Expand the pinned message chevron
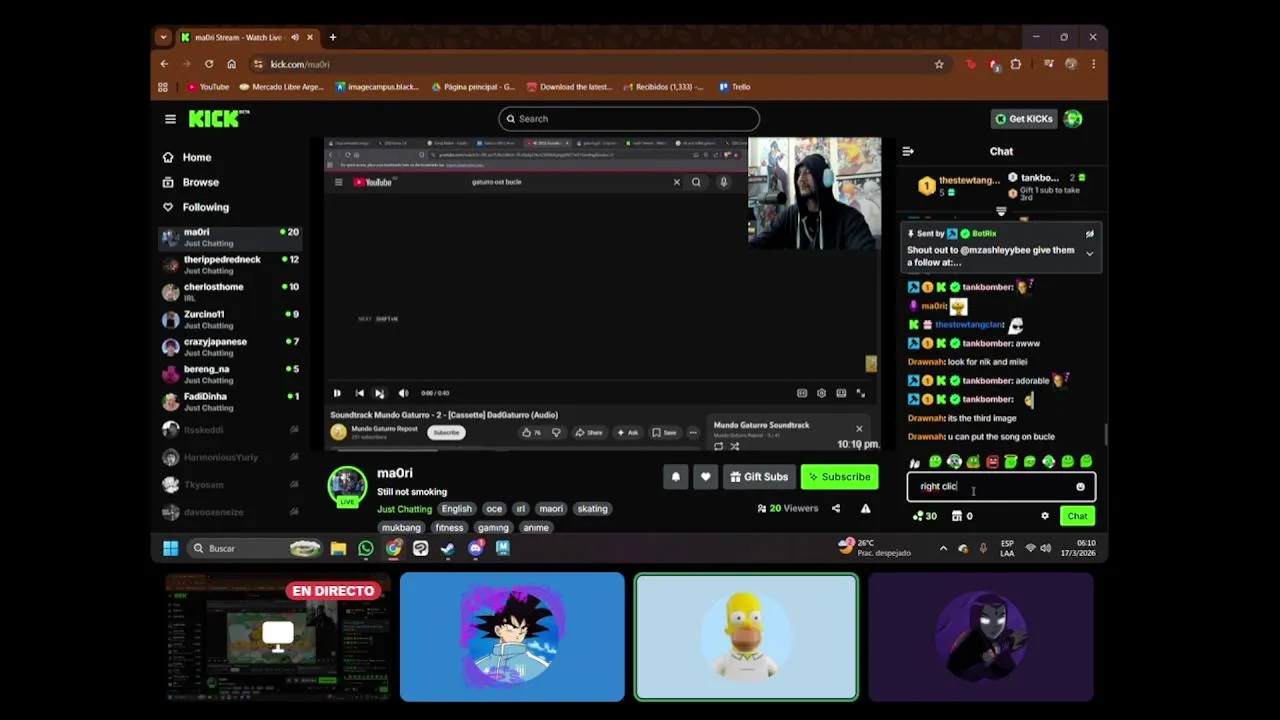 point(1090,254)
